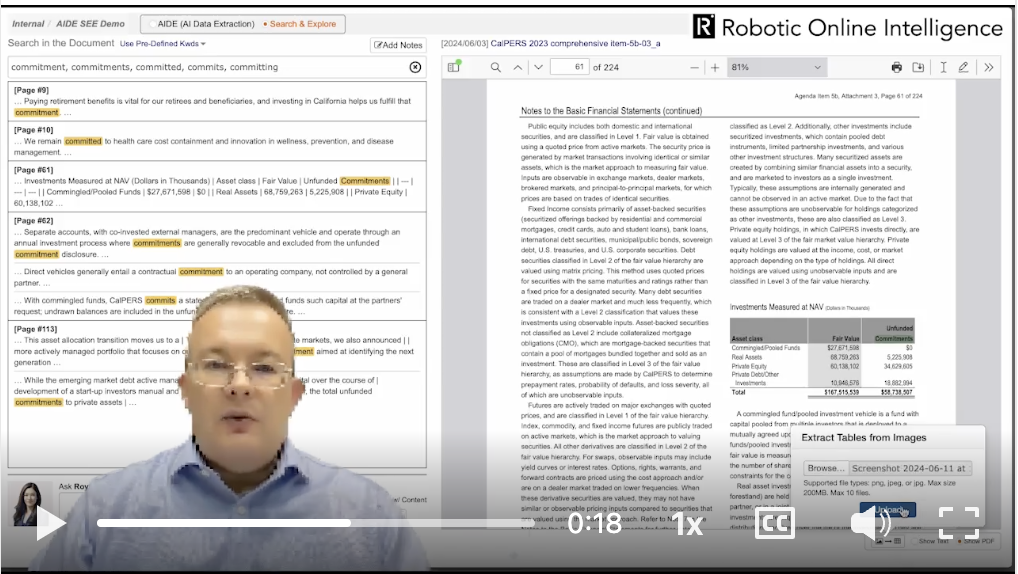
Task: Click the $167,515,539 total value in PDF
Action: tap(841, 392)
